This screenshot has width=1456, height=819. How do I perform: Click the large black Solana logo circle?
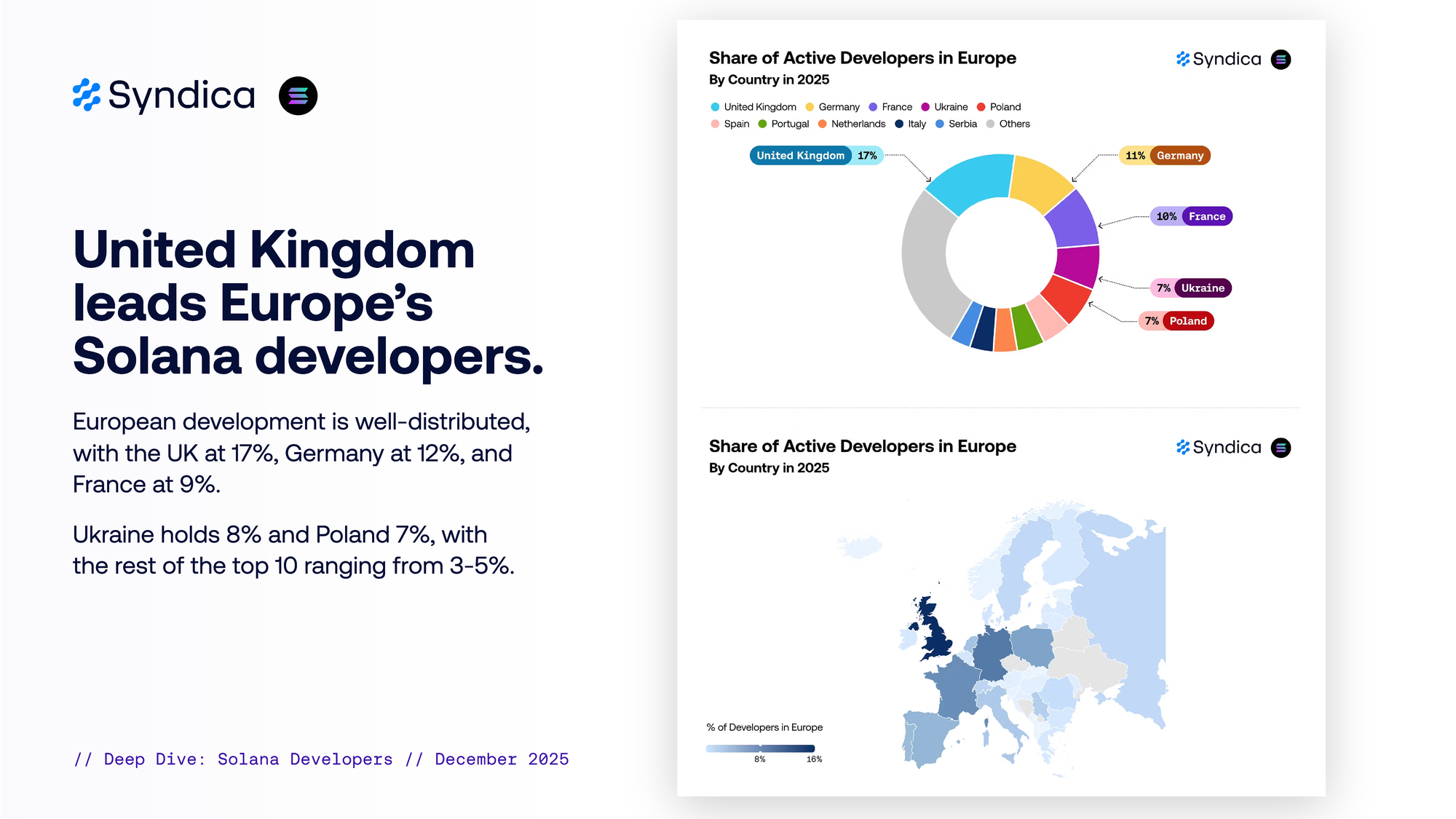point(298,95)
